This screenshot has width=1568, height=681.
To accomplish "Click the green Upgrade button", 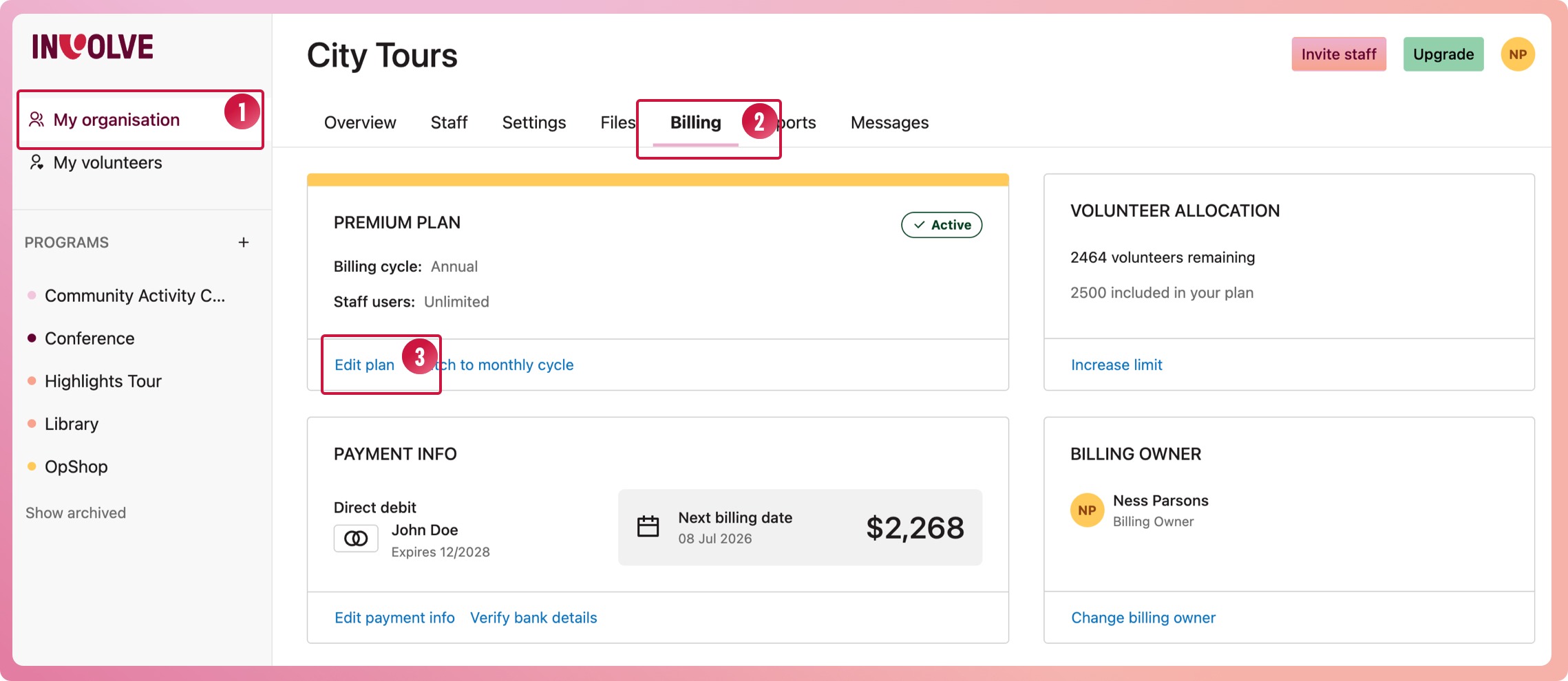I will click(x=1443, y=54).
